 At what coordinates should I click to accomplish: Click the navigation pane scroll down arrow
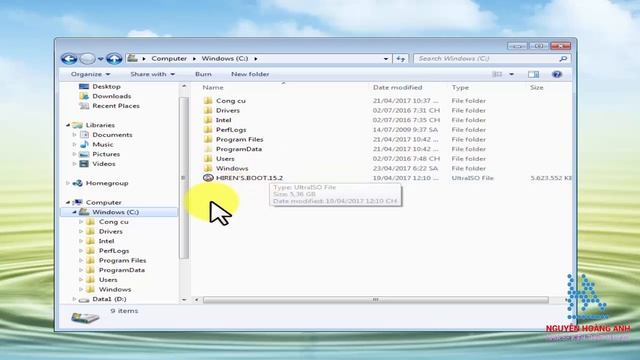pos(184,300)
